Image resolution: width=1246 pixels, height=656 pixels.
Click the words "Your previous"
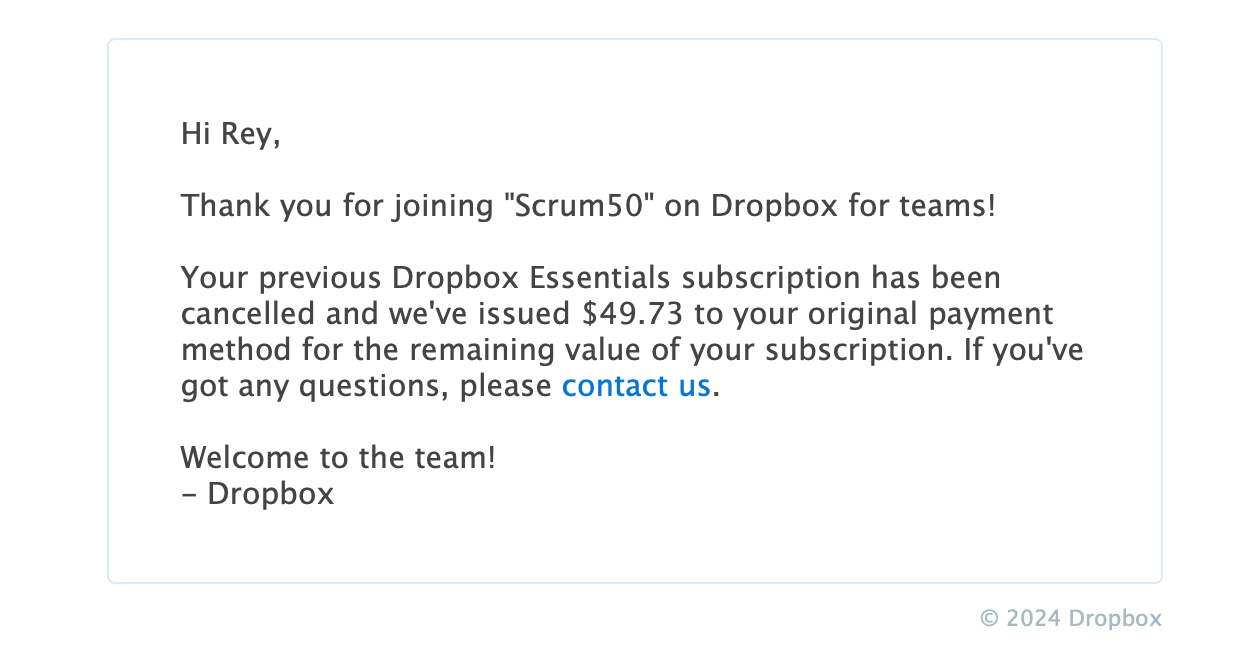pos(281,278)
